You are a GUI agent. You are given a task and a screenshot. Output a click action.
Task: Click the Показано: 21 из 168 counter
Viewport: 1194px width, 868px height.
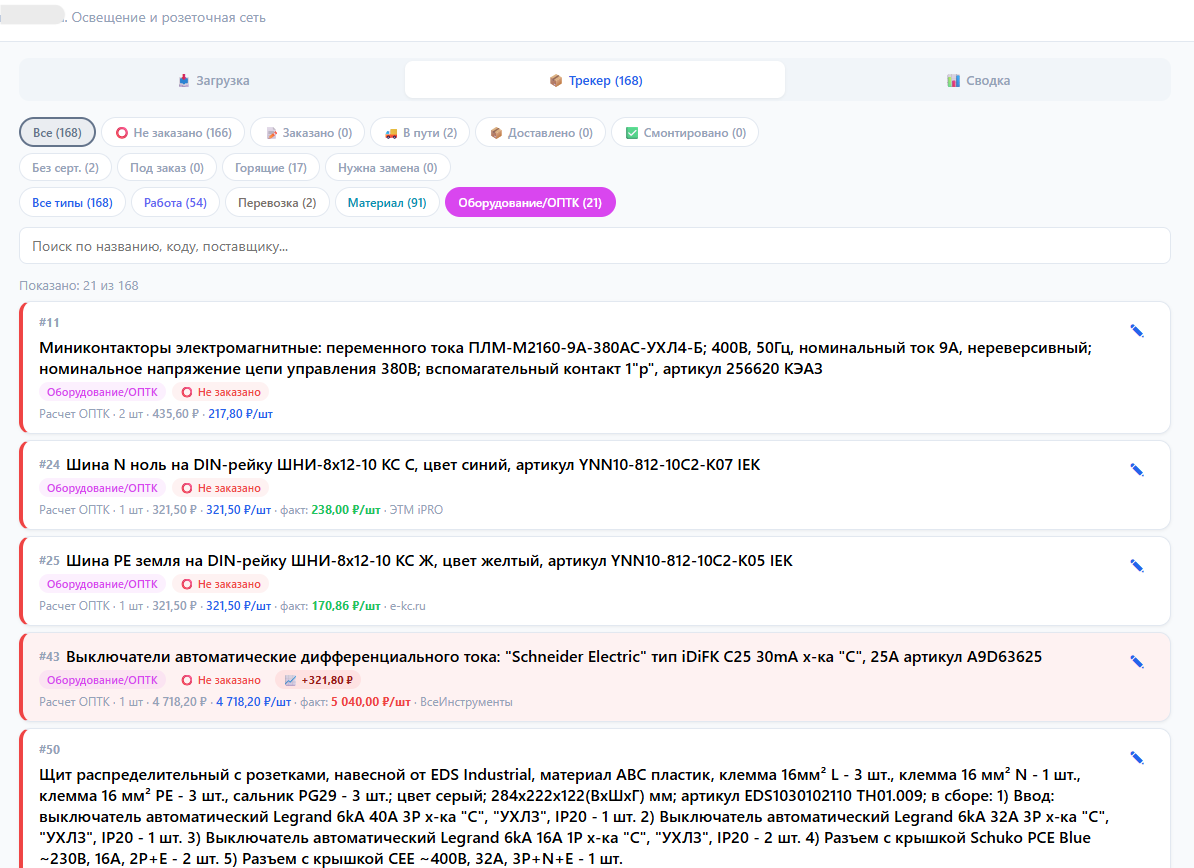coord(79,286)
